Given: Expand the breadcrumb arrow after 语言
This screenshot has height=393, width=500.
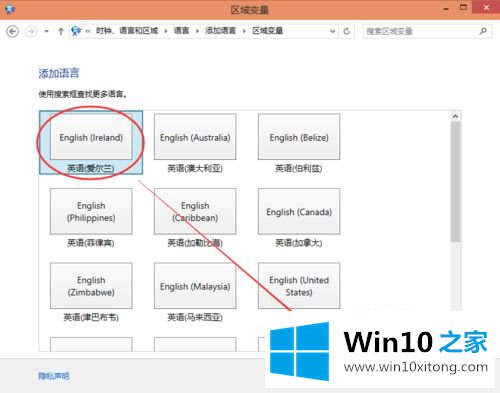Looking at the screenshot, I should (197, 31).
